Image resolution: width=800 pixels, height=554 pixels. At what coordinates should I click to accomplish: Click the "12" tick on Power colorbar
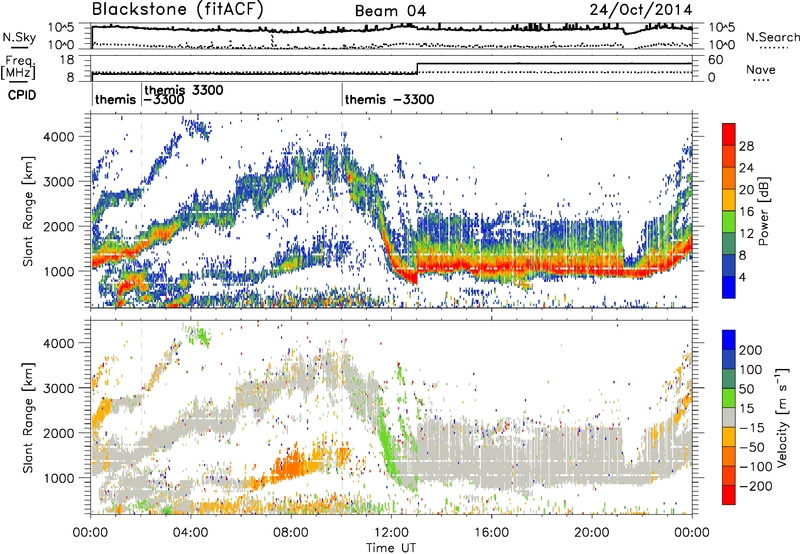point(746,233)
